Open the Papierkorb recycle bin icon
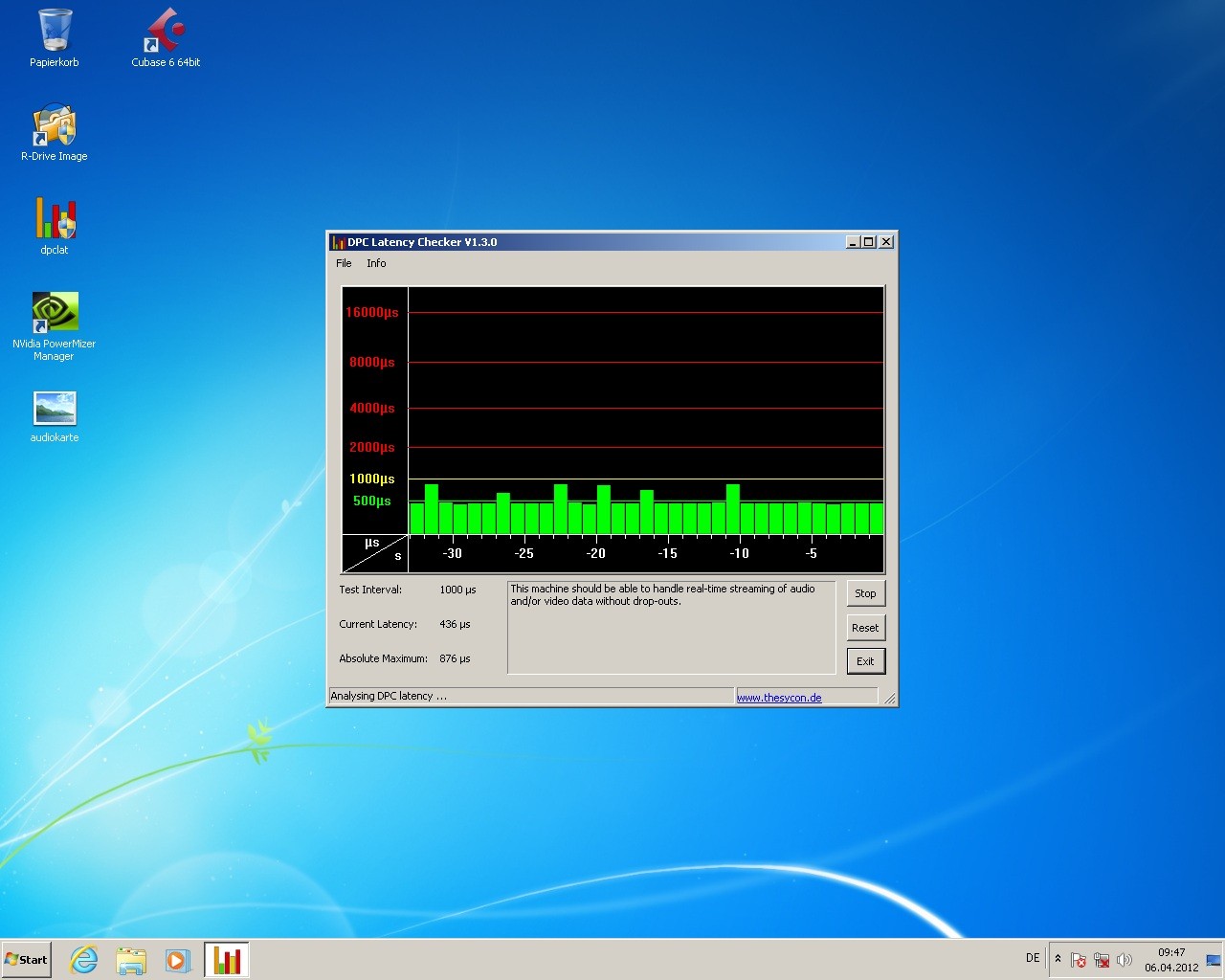Screen dimensions: 1225x980 point(55,38)
